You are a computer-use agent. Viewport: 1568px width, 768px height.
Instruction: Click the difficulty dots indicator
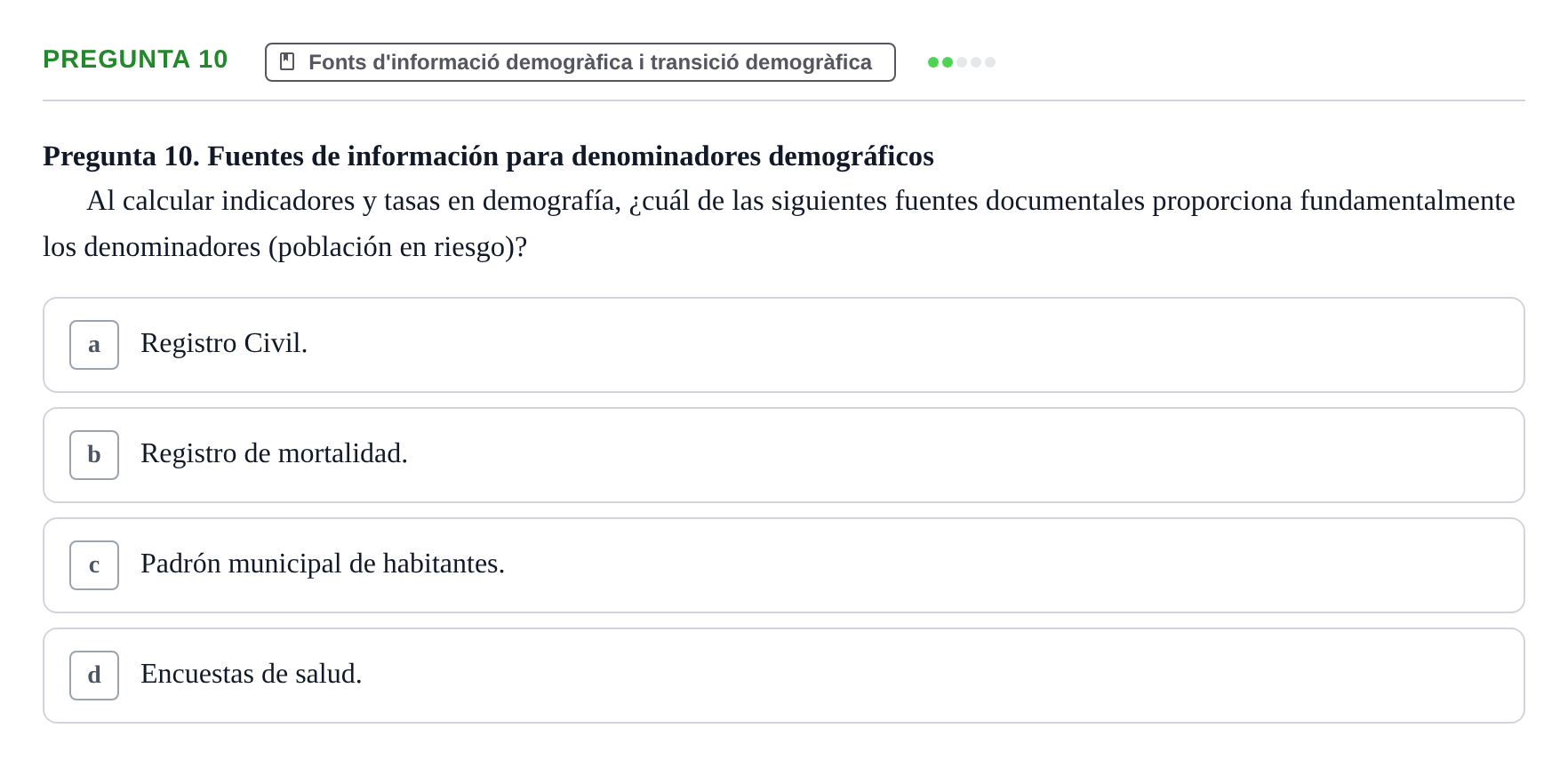click(x=961, y=62)
